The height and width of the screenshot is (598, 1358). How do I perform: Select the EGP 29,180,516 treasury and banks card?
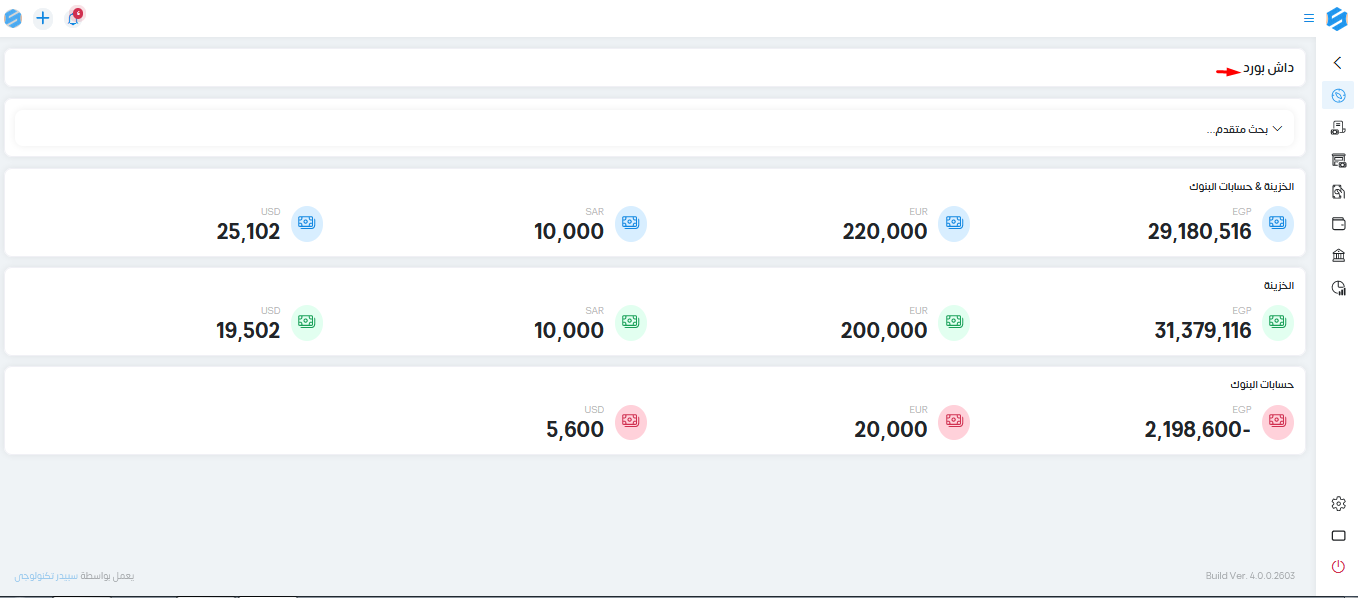(1221, 224)
